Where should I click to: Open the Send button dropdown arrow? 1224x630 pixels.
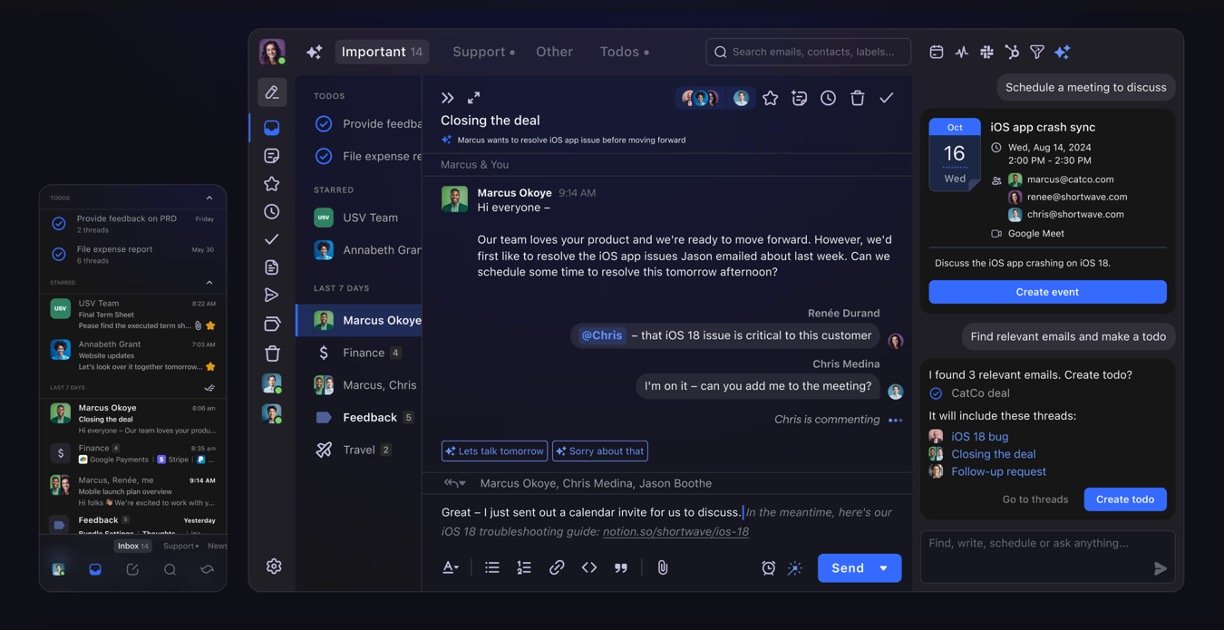(x=884, y=568)
